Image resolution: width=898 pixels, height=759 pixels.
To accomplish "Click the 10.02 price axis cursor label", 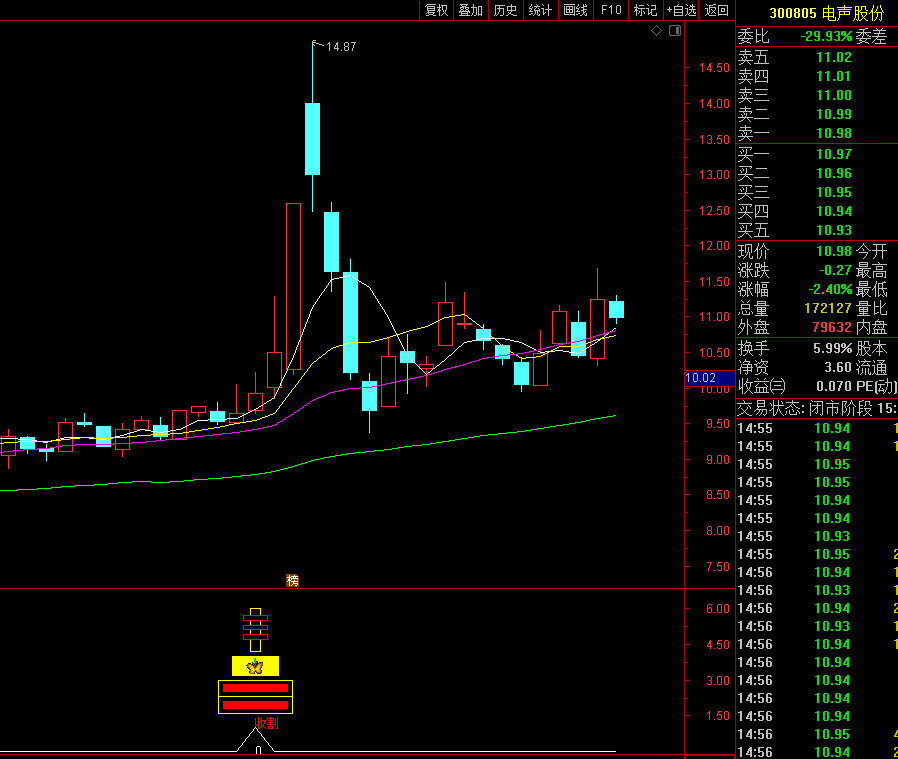I will point(710,378).
